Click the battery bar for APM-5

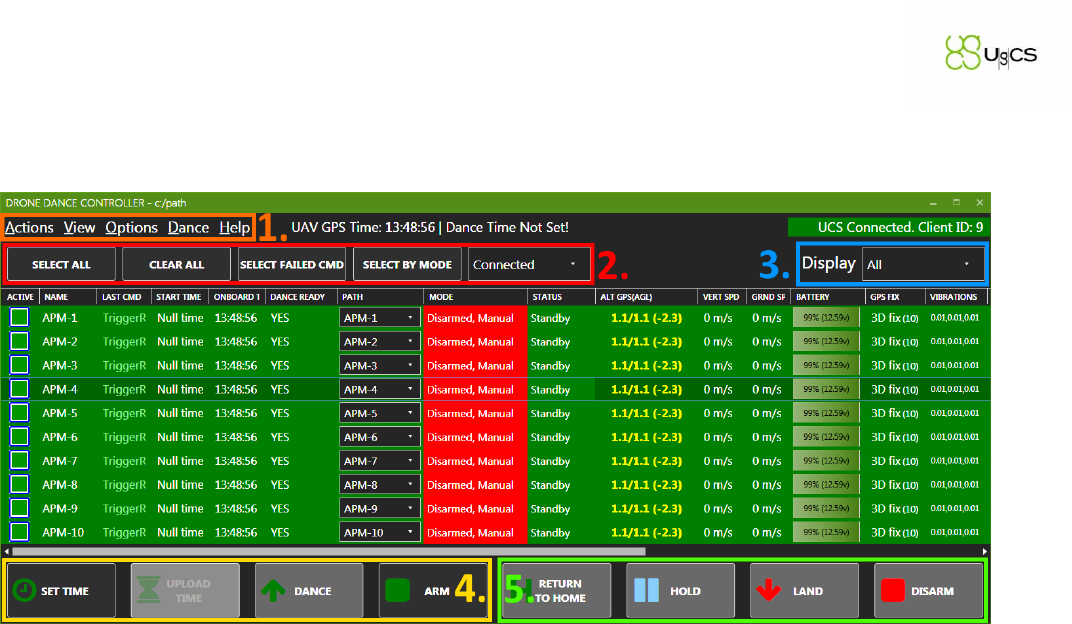pos(826,413)
